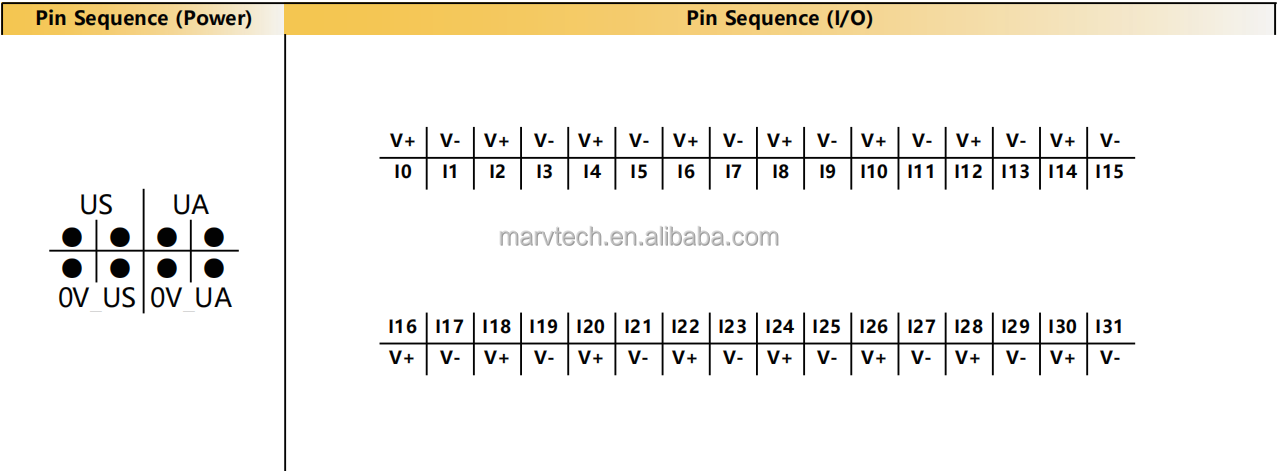Select pin I31 in the lower row
Viewport: 1277px width, 471px height.
[1109, 326]
